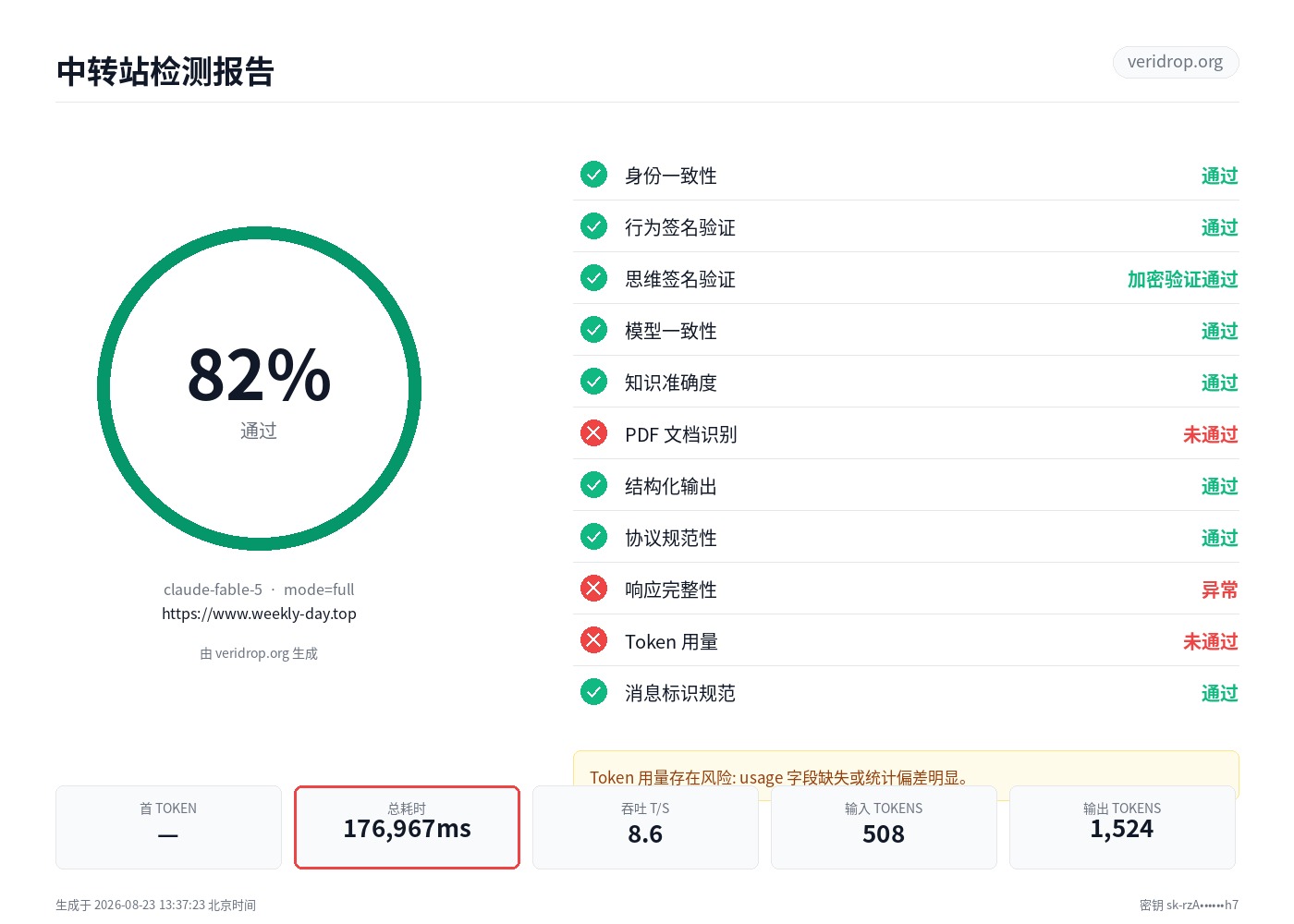
Task: Click the 模型一致性 result row
Action: (x=906, y=330)
